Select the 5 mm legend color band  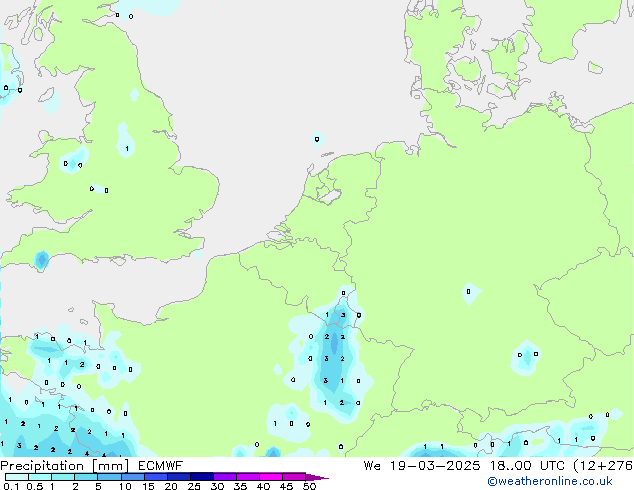pos(110,477)
